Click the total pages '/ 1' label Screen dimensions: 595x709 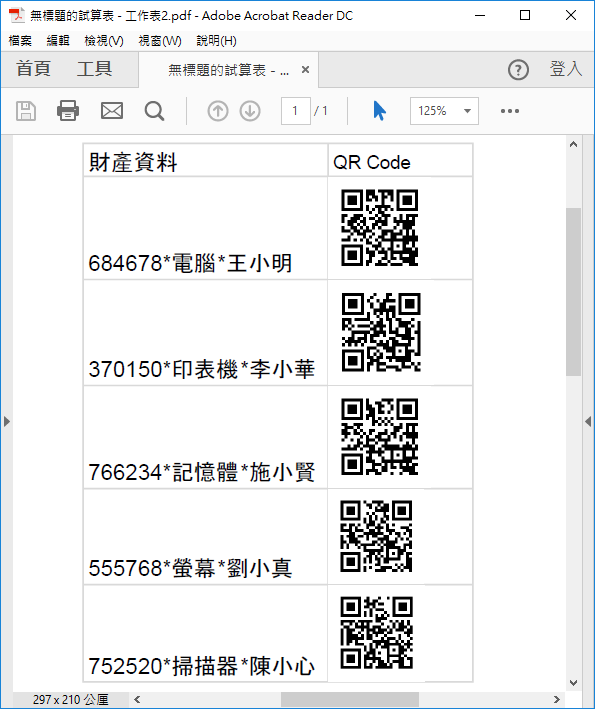[321, 111]
